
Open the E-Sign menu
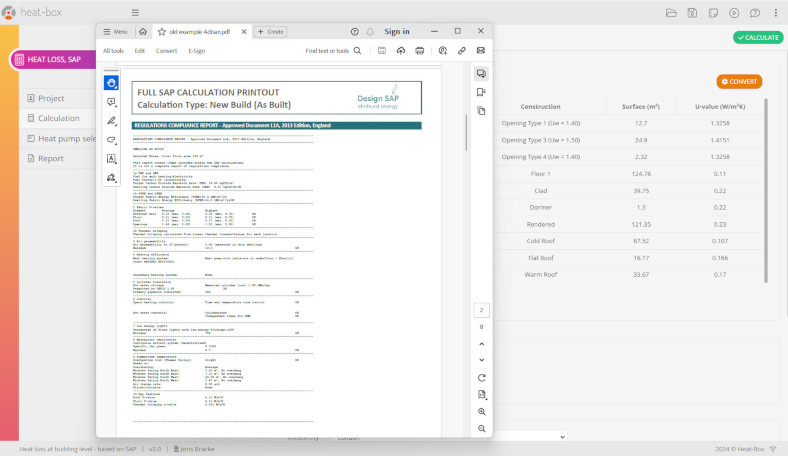pyautogui.click(x=196, y=51)
